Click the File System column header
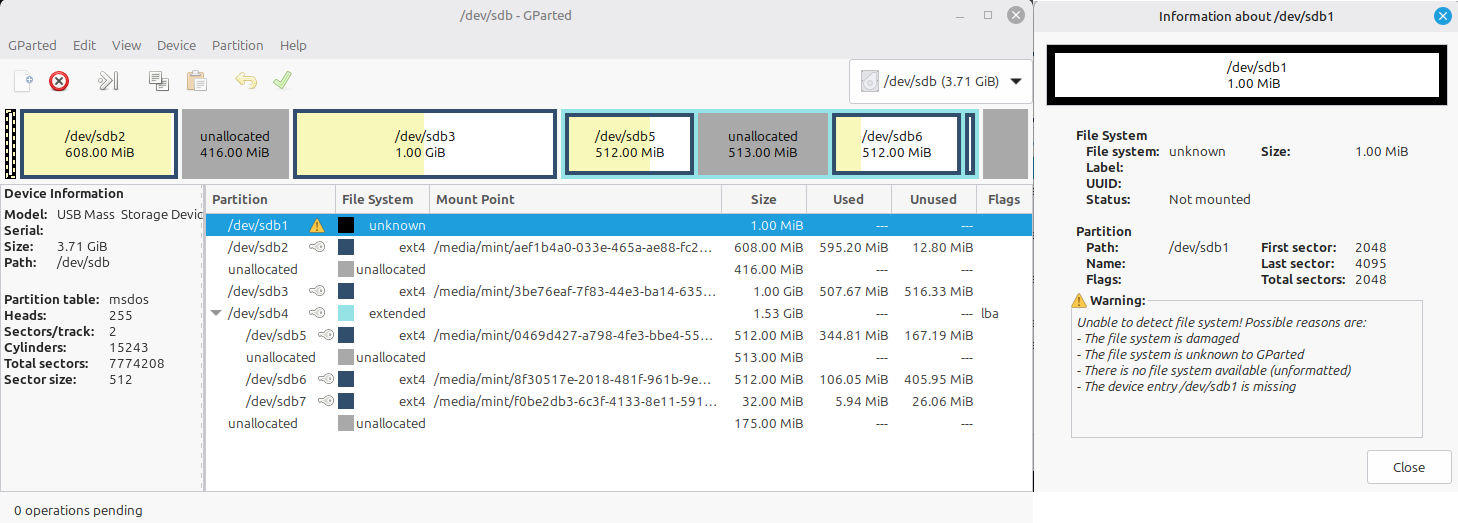The height and width of the screenshot is (523, 1458). (x=377, y=200)
